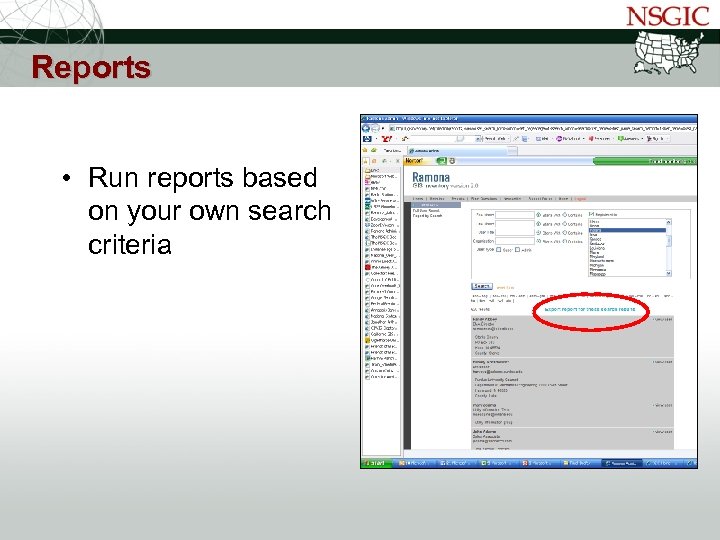Select 'starts with' radio for Last name
Image resolution: width=720 pixels, height=540 pixels.
(539, 224)
